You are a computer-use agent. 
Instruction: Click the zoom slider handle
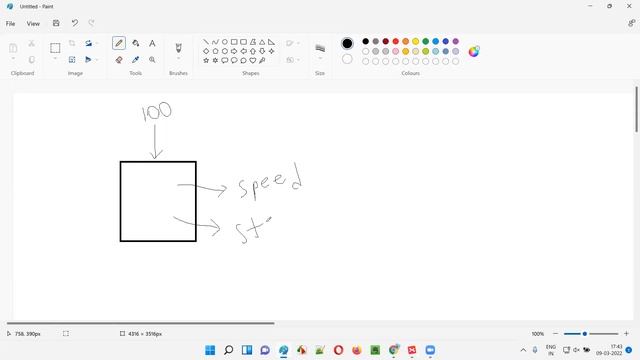pos(584,333)
